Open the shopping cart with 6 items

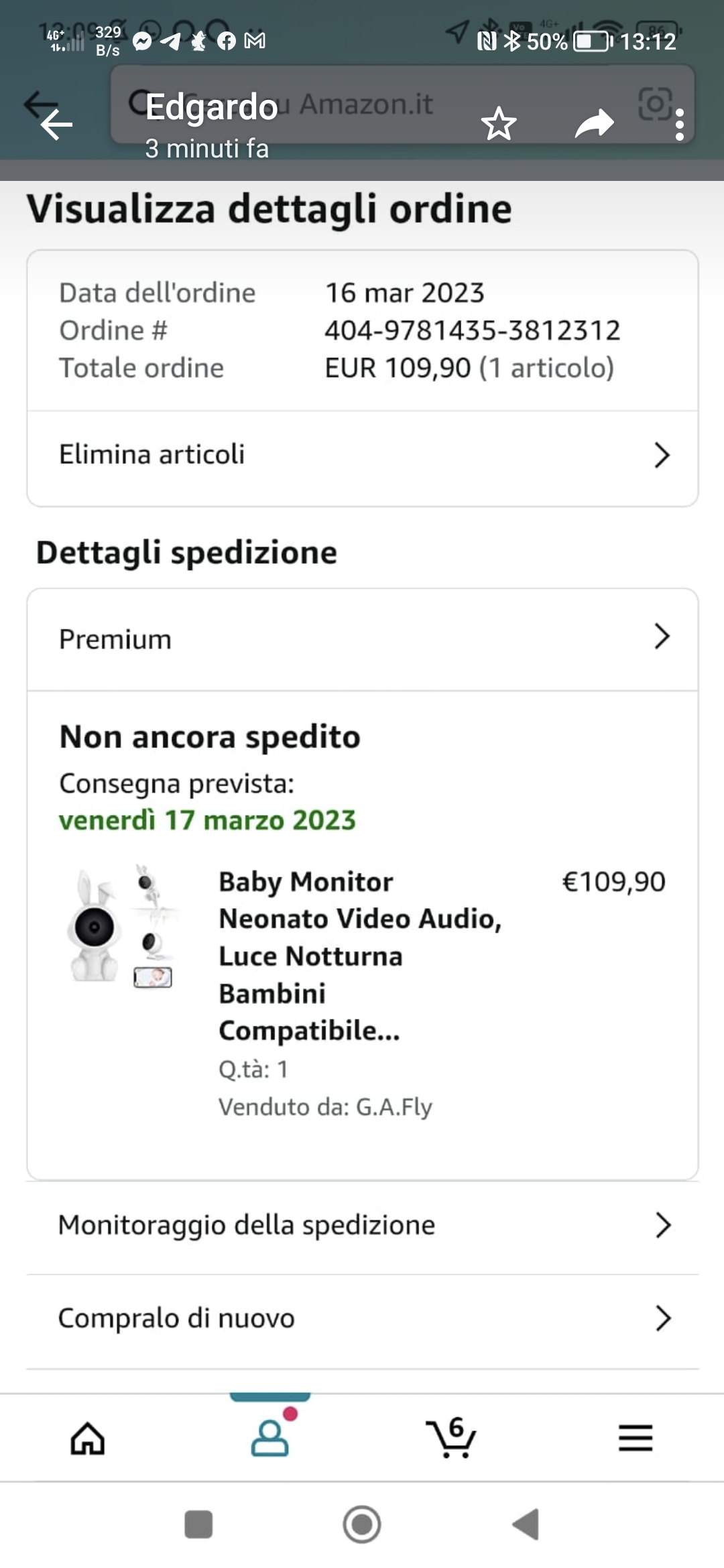click(452, 1438)
